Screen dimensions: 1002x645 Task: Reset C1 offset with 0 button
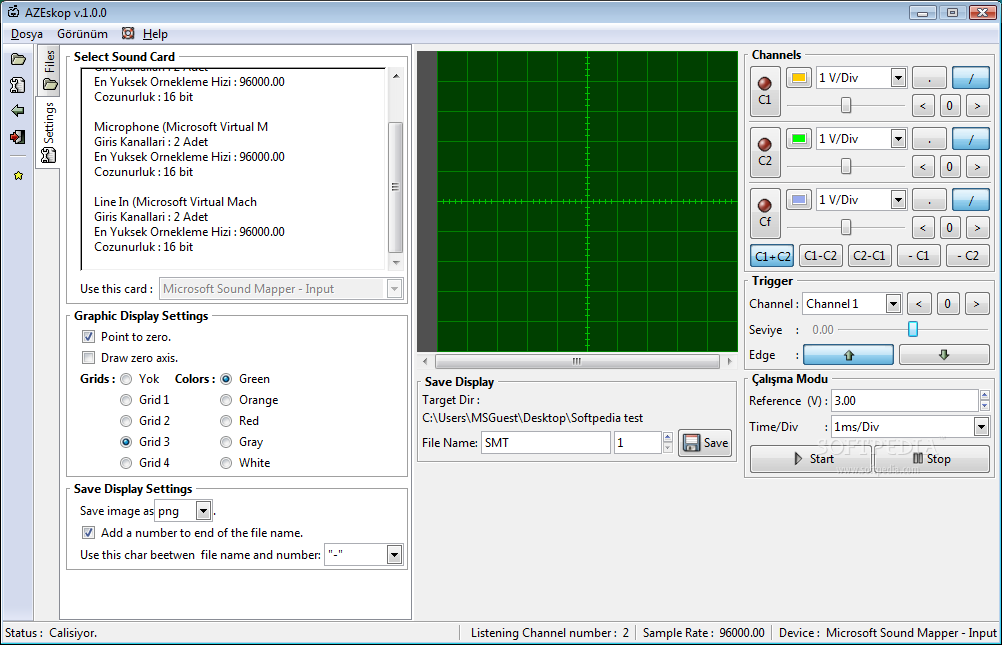[x=950, y=105]
